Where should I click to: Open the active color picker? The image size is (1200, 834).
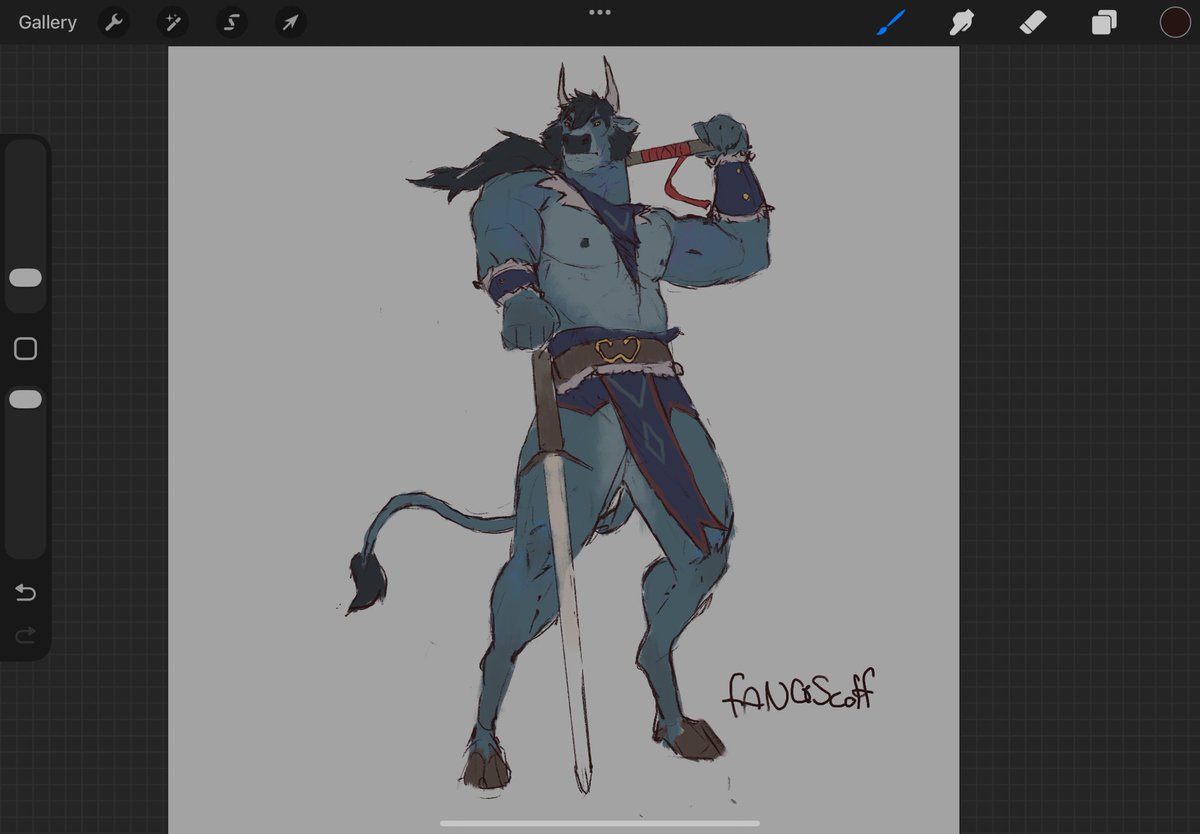(1175, 22)
